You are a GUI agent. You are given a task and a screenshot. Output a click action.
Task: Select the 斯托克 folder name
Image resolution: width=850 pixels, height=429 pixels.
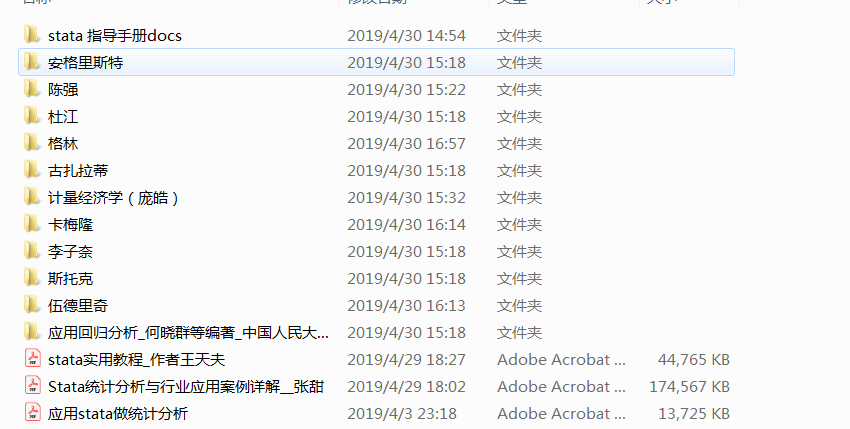(70, 279)
